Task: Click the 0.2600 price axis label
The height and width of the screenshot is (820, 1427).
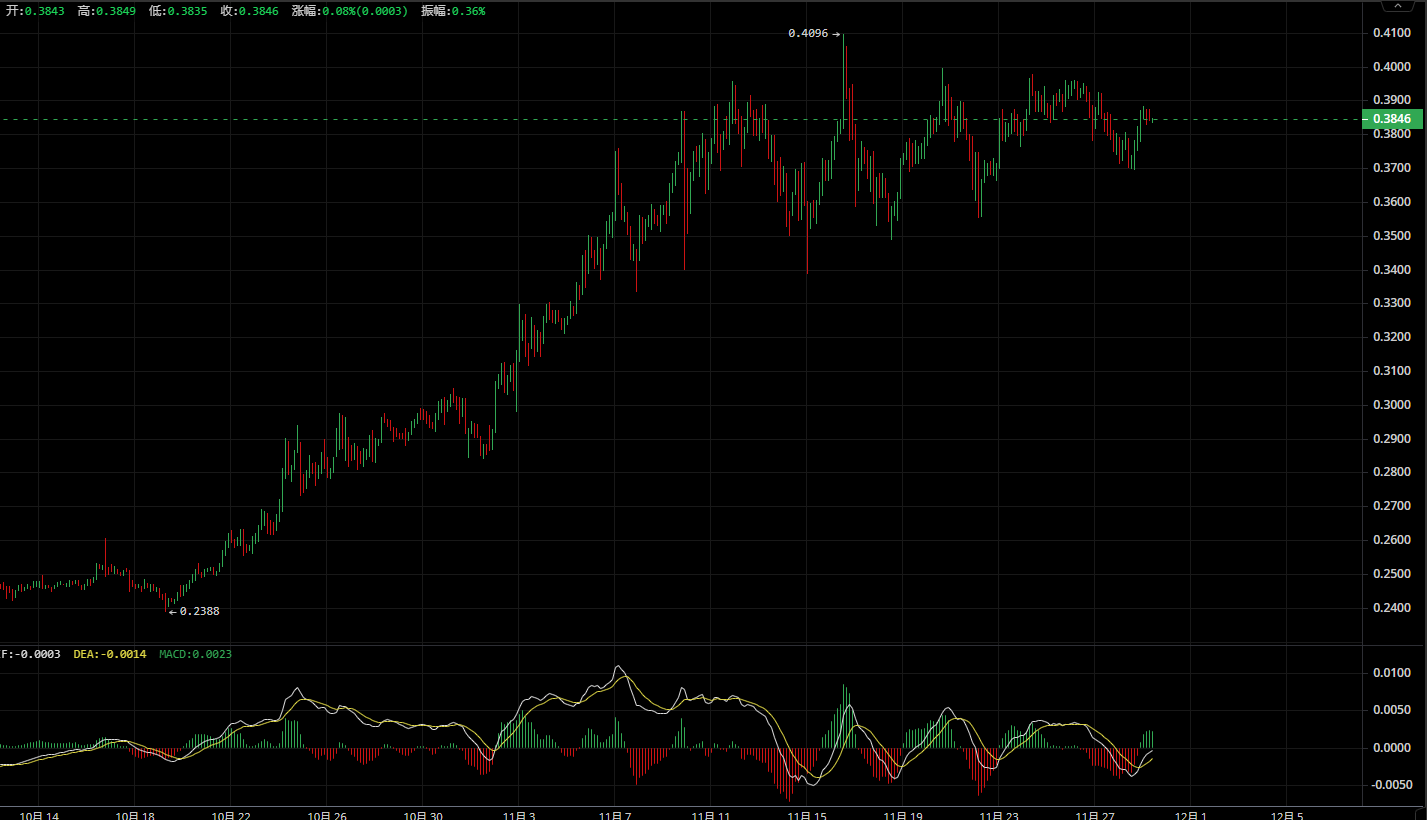Action: [1391, 540]
